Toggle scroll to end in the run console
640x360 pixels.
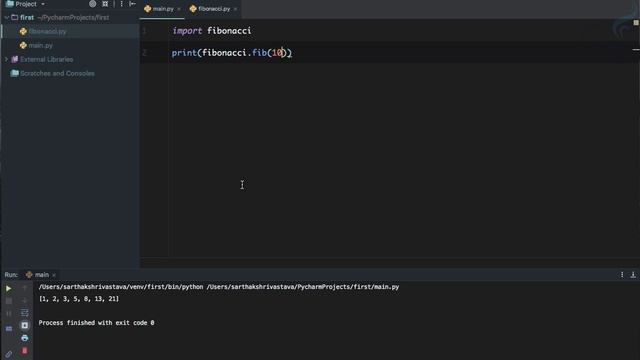pyautogui.click(x=24, y=325)
